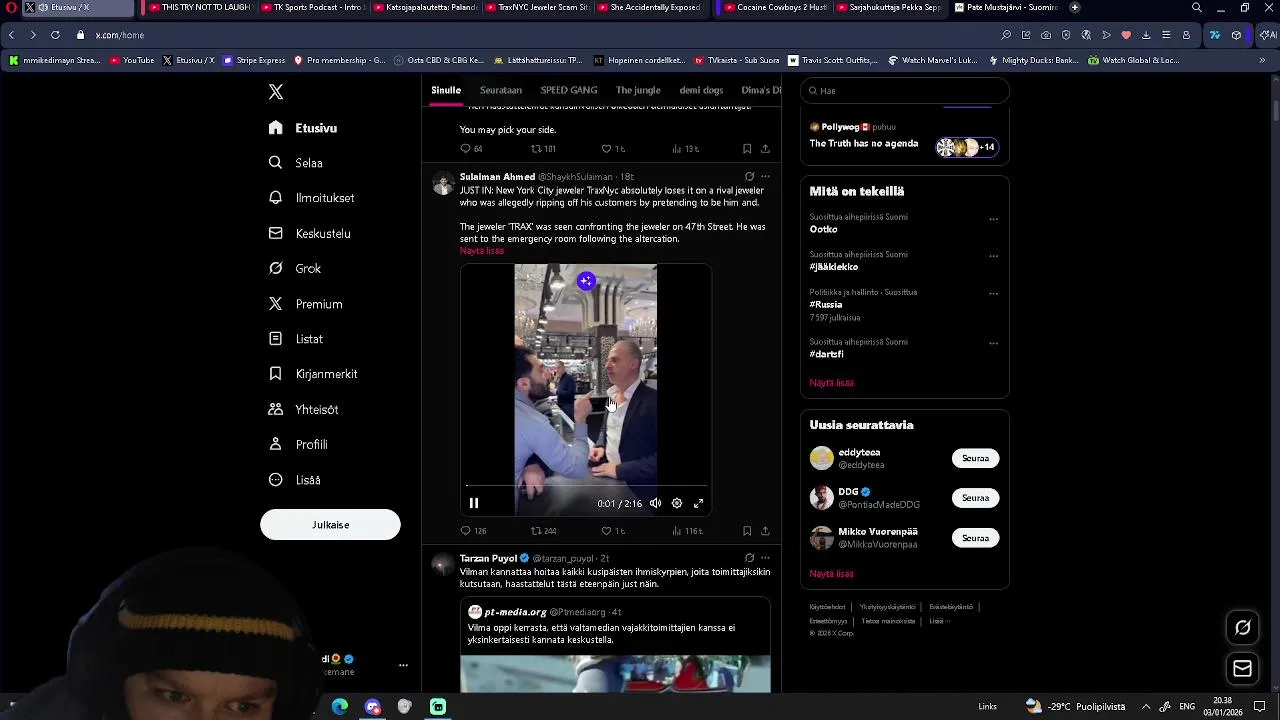Click the Julkaise post button
This screenshot has height=720, width=1280.
click(330, 525)
